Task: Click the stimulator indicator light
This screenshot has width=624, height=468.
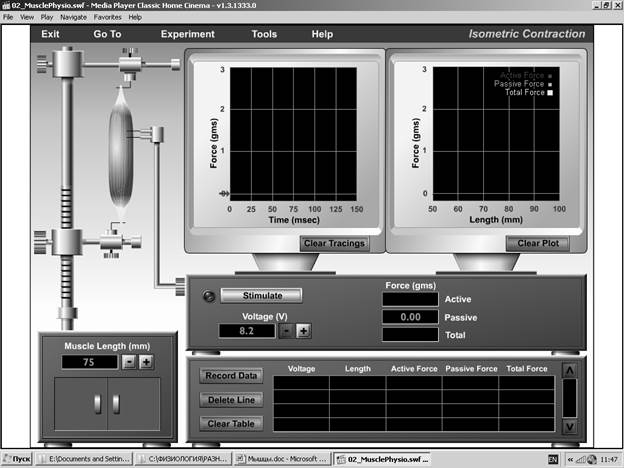Action: pos(209,296)
